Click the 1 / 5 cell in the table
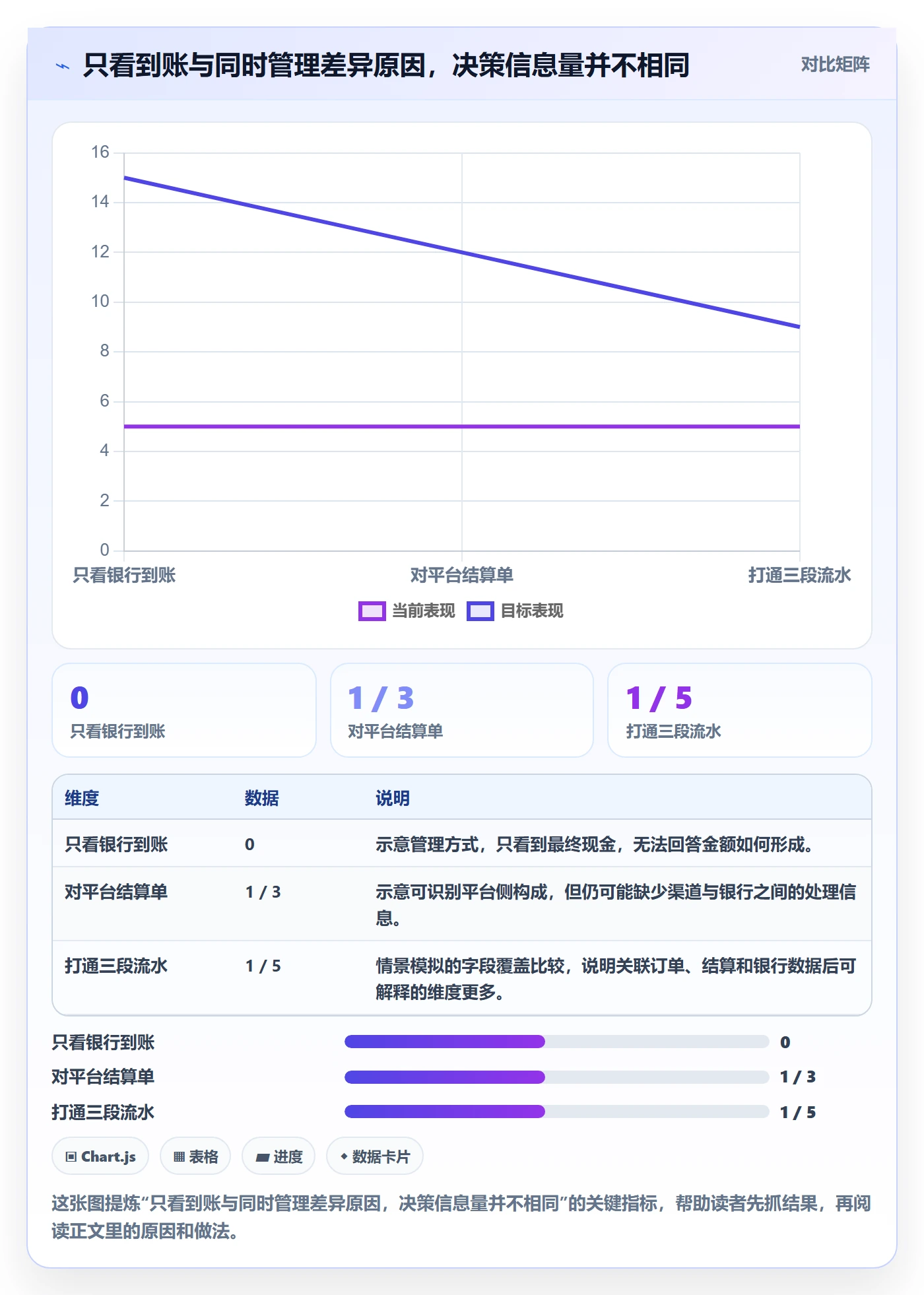 coord(263,966)
